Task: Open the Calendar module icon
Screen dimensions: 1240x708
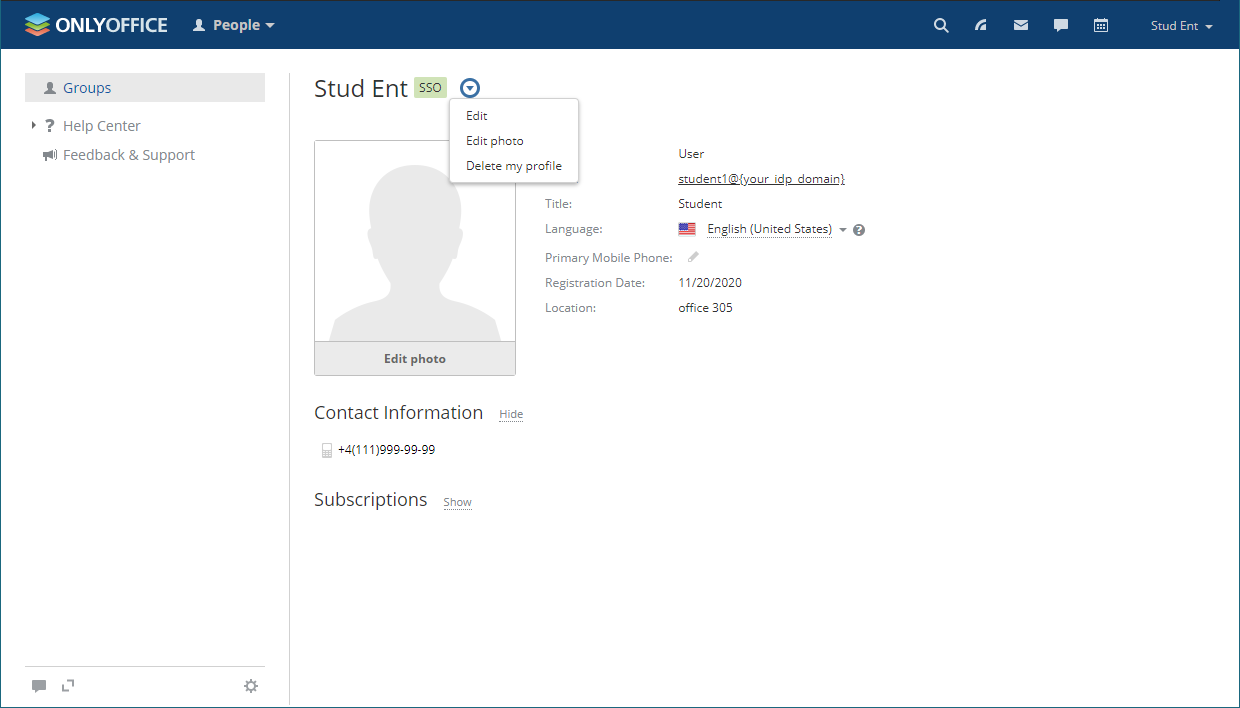Action: (x=1100, y=25)
